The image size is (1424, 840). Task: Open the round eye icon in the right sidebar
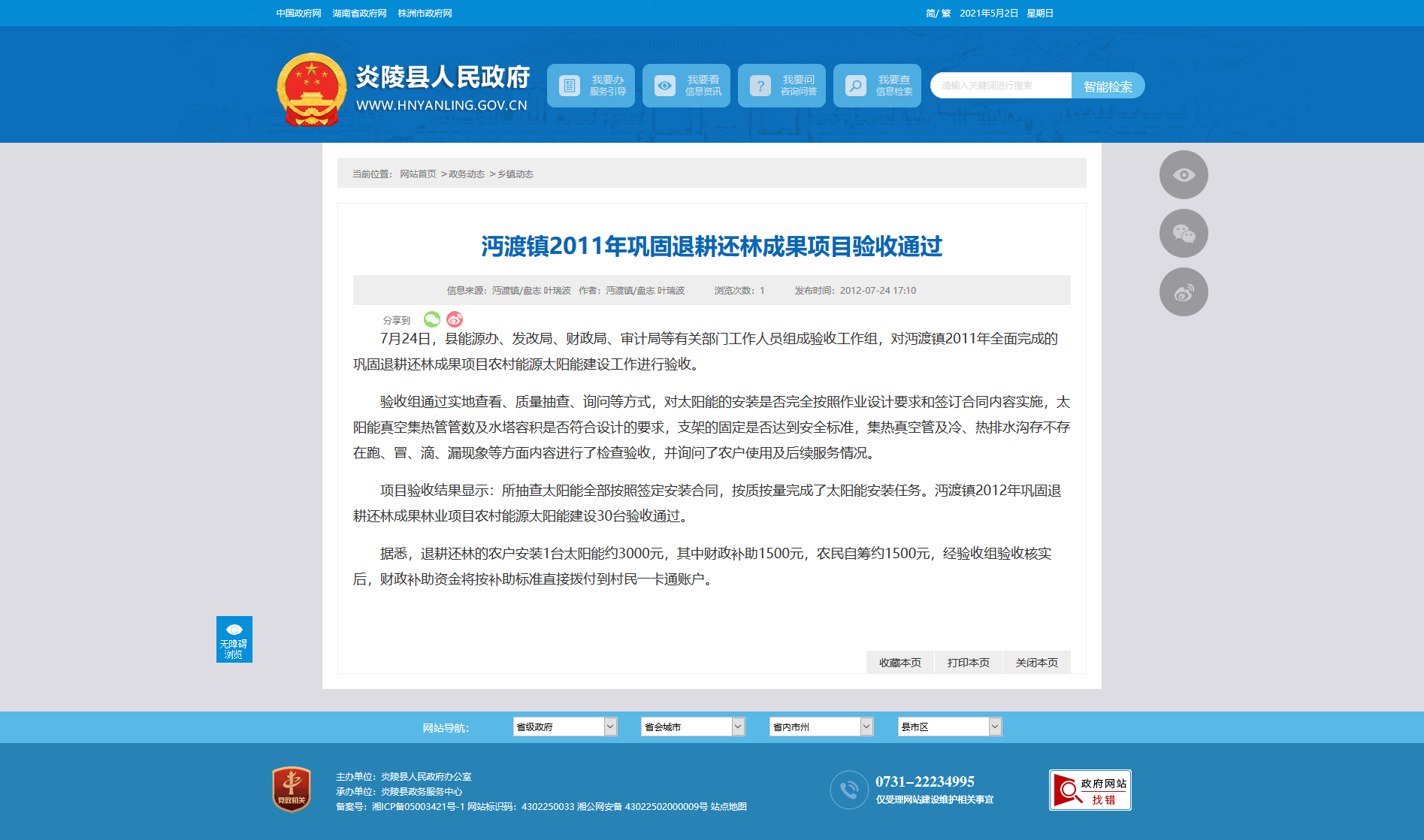click(1184, 175)
